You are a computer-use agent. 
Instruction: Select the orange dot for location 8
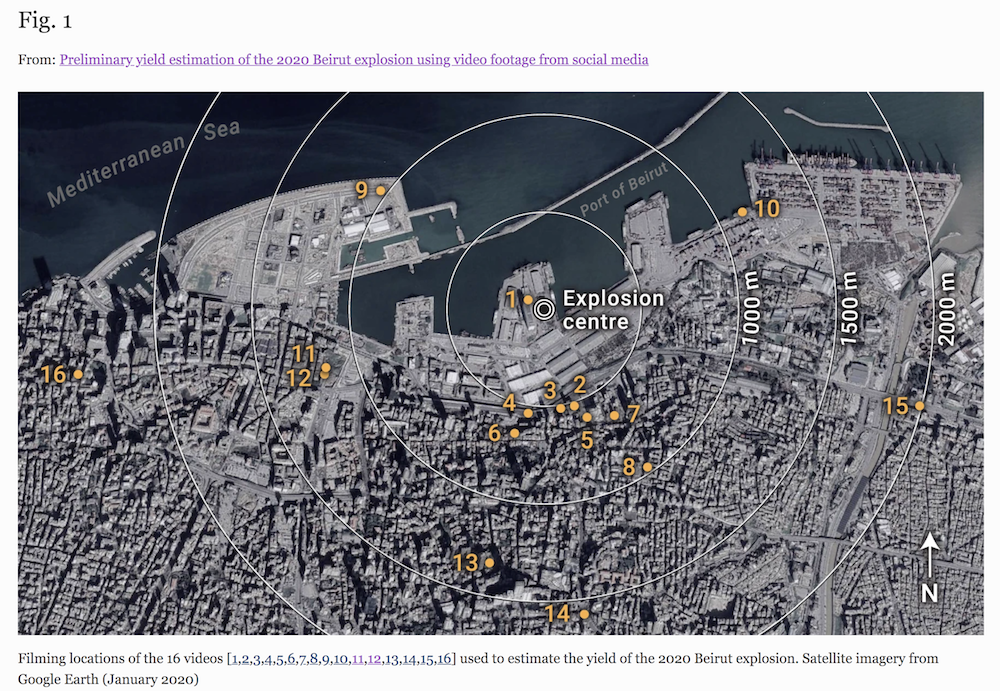(x=647, y=467)
